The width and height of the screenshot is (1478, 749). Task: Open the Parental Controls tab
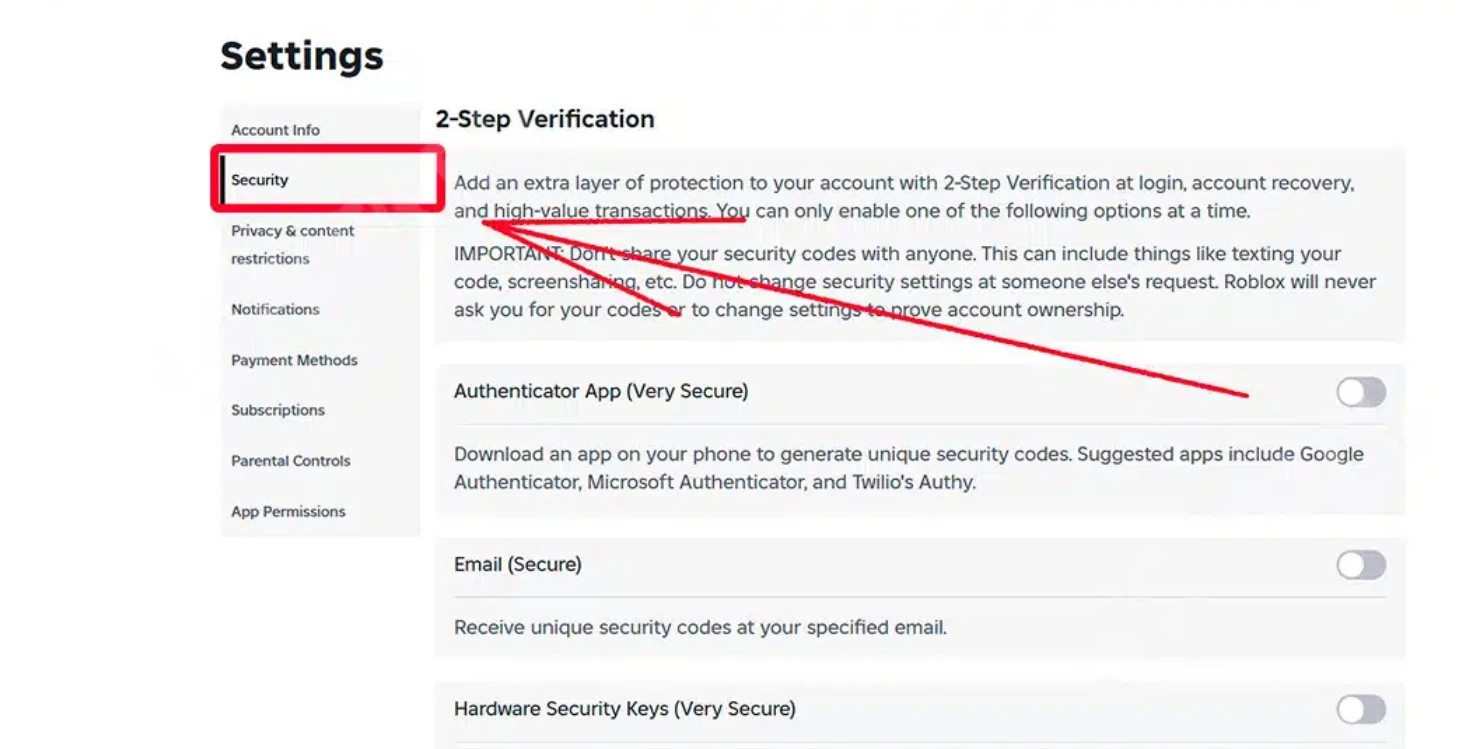click(x=290, y=461)
